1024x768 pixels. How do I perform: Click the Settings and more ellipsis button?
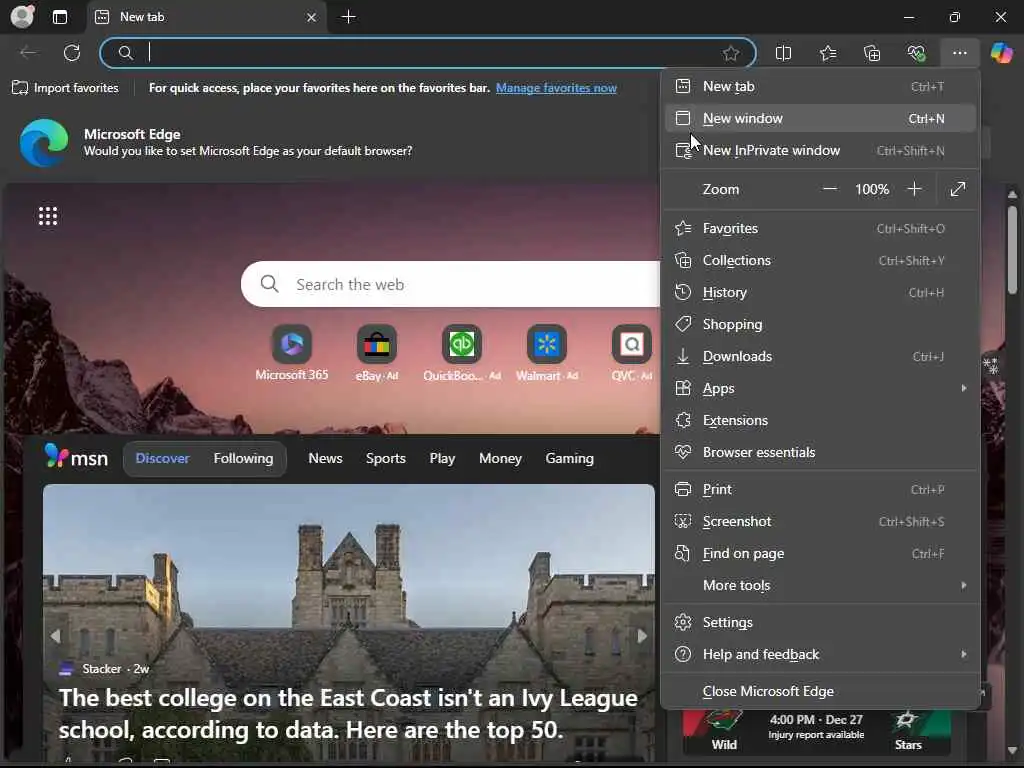(959, 53)
